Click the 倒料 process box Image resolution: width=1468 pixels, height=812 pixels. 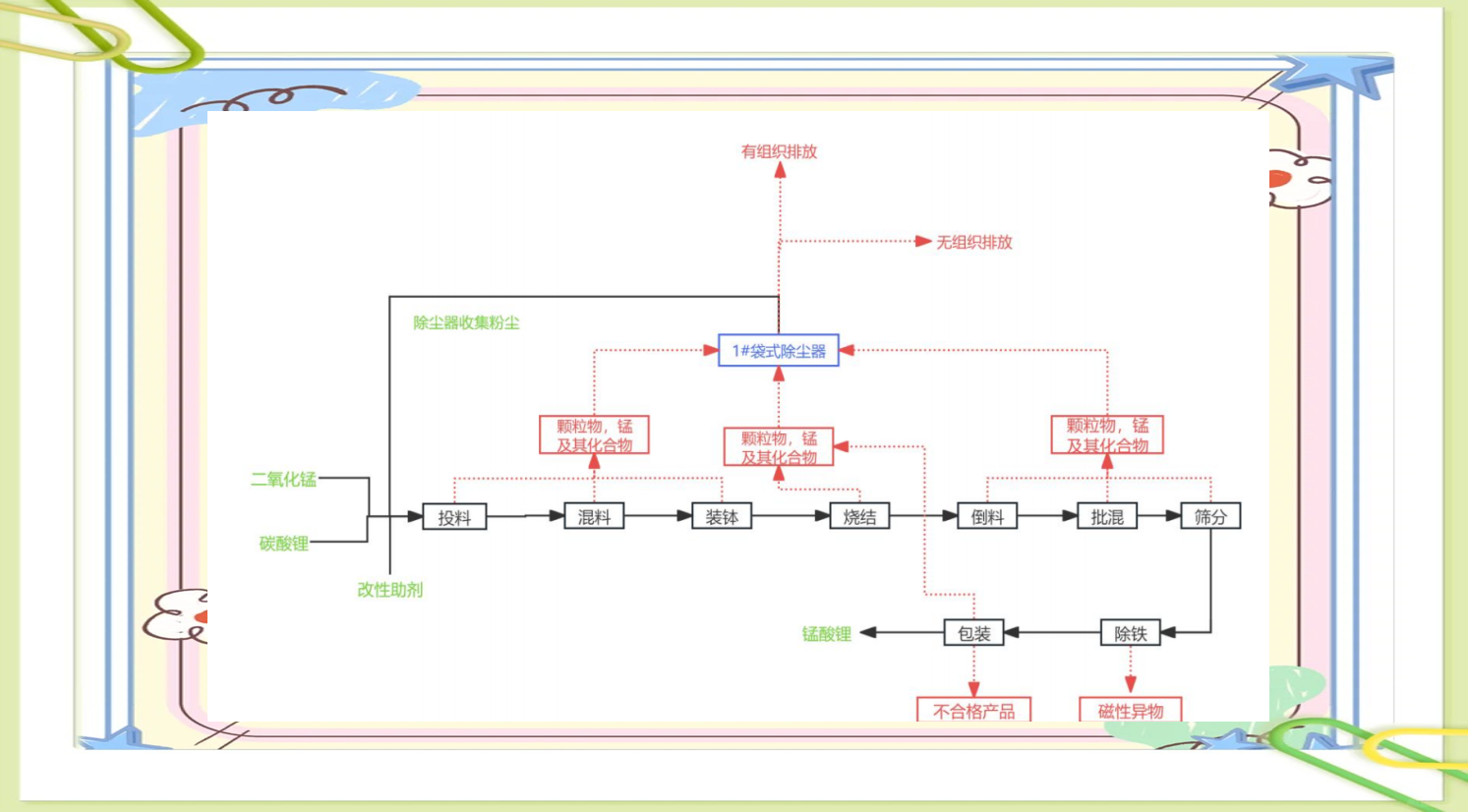[x=987, y=517]
